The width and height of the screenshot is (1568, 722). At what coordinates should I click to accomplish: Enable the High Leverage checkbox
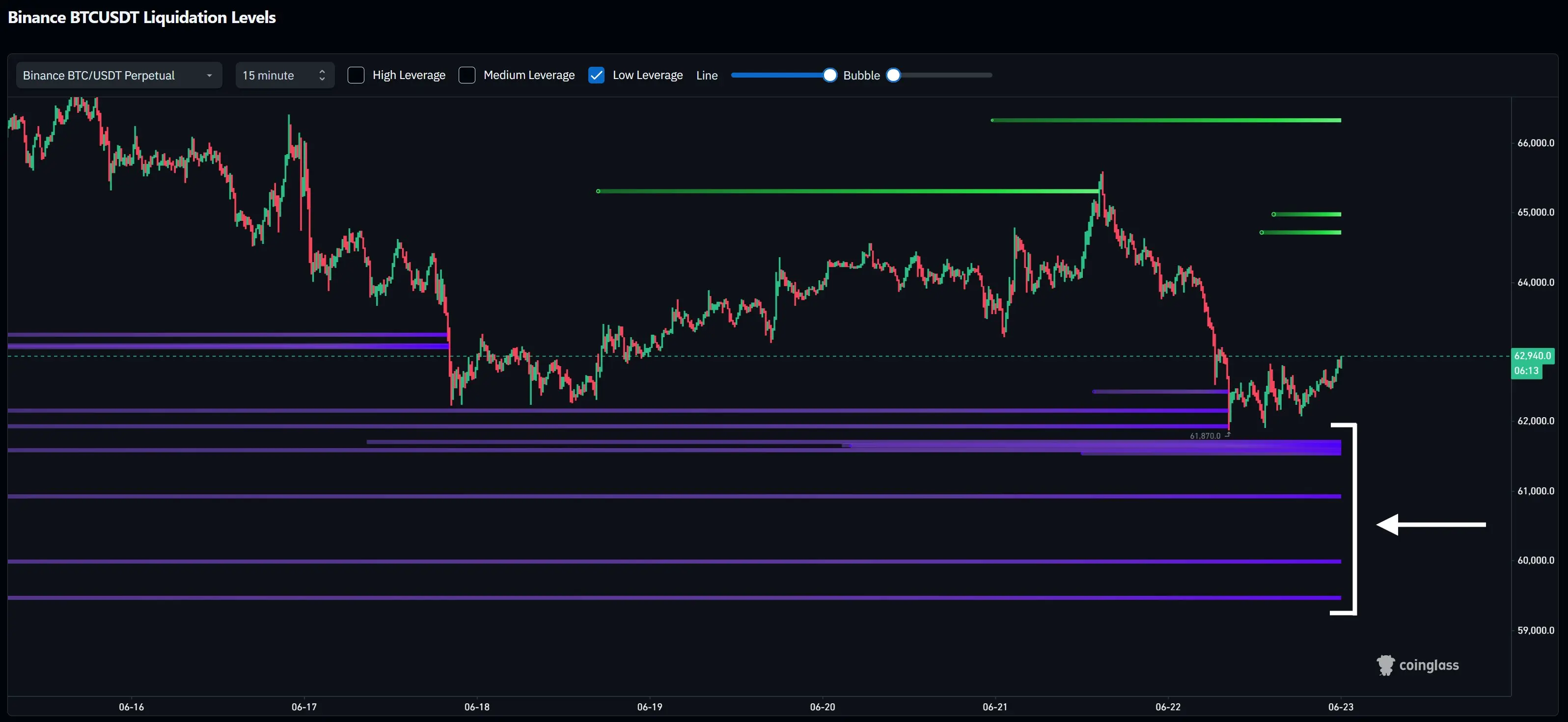tap(356, 76)
